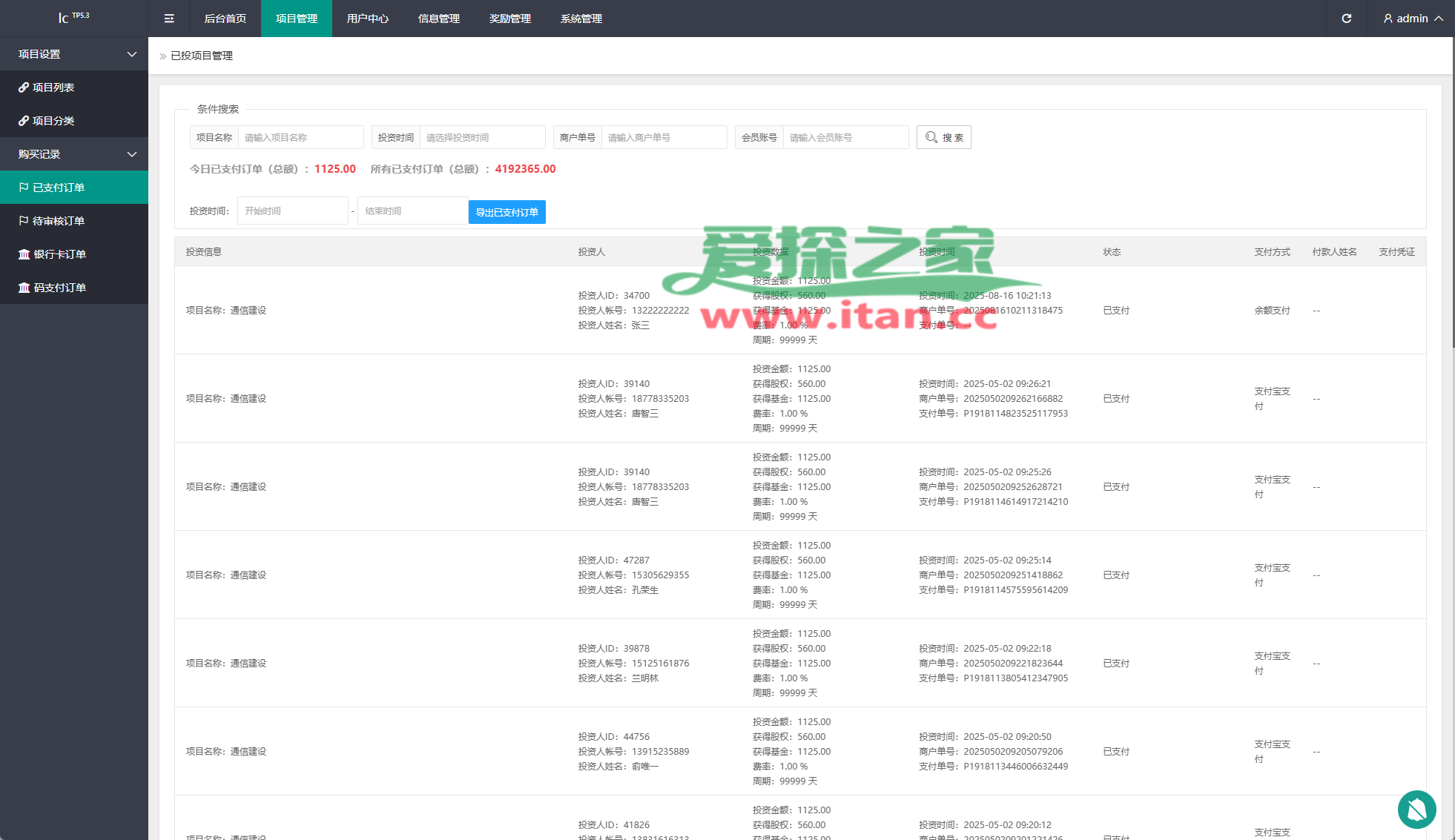
Task: Click merchant number 2025050209221823644
Action: pyautogui.click(x=1013, y=664)
